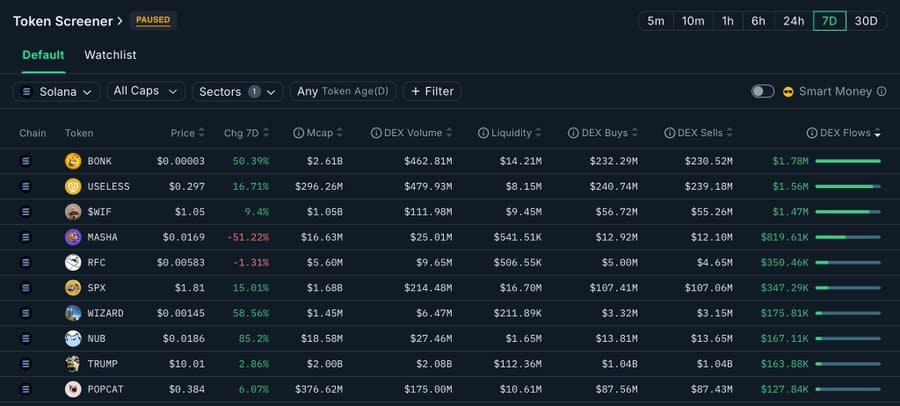Click the TRUMP token icon
The width and height of the screenshot is (900, 406).
point(73,364)
